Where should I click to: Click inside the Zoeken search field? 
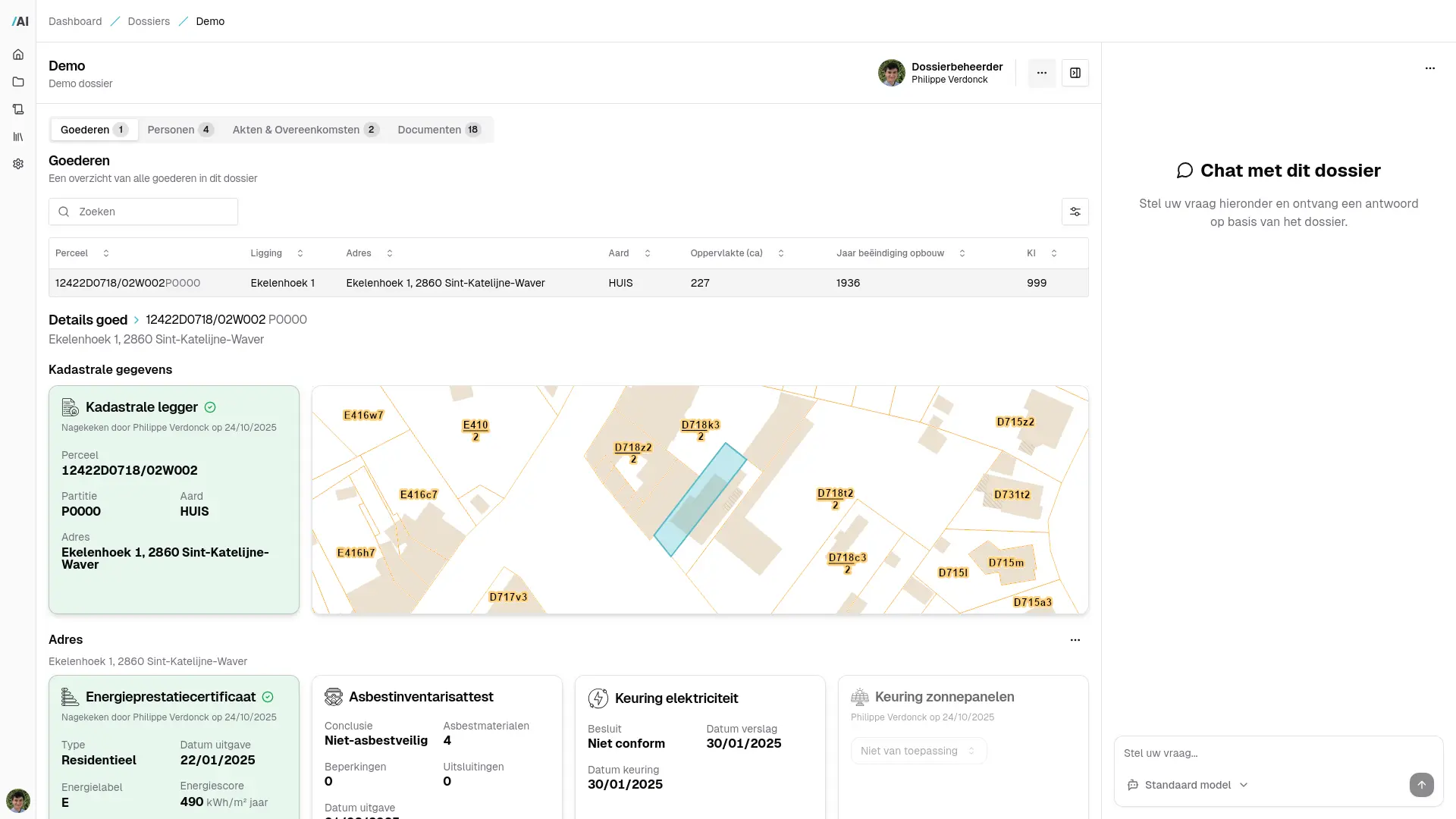pyautogui.click(x=144, y=212)
